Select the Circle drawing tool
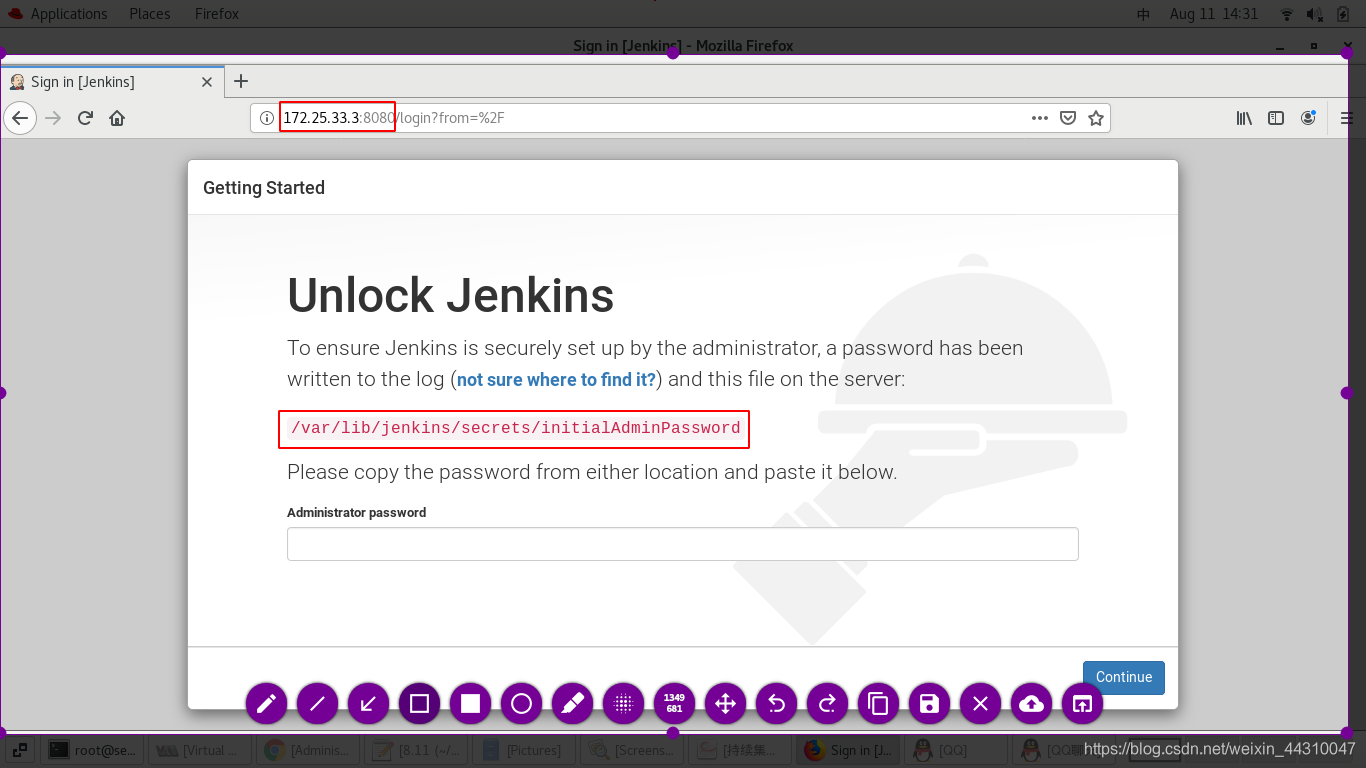1366x768 pixels. [x=521, y=704]
